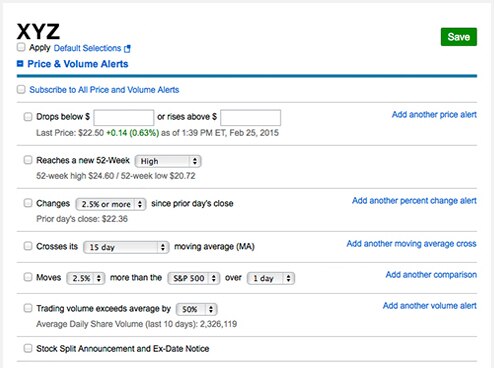Expand the 15 day moving average dropdown

(126, 247)
